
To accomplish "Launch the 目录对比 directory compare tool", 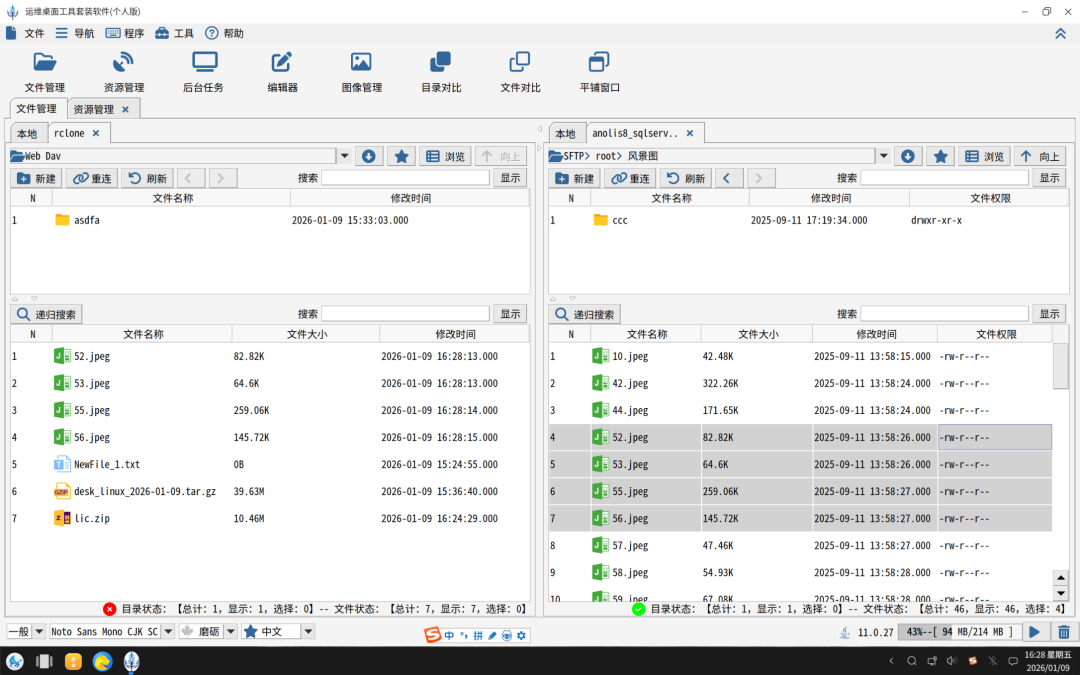I will [x=441, y=72].
